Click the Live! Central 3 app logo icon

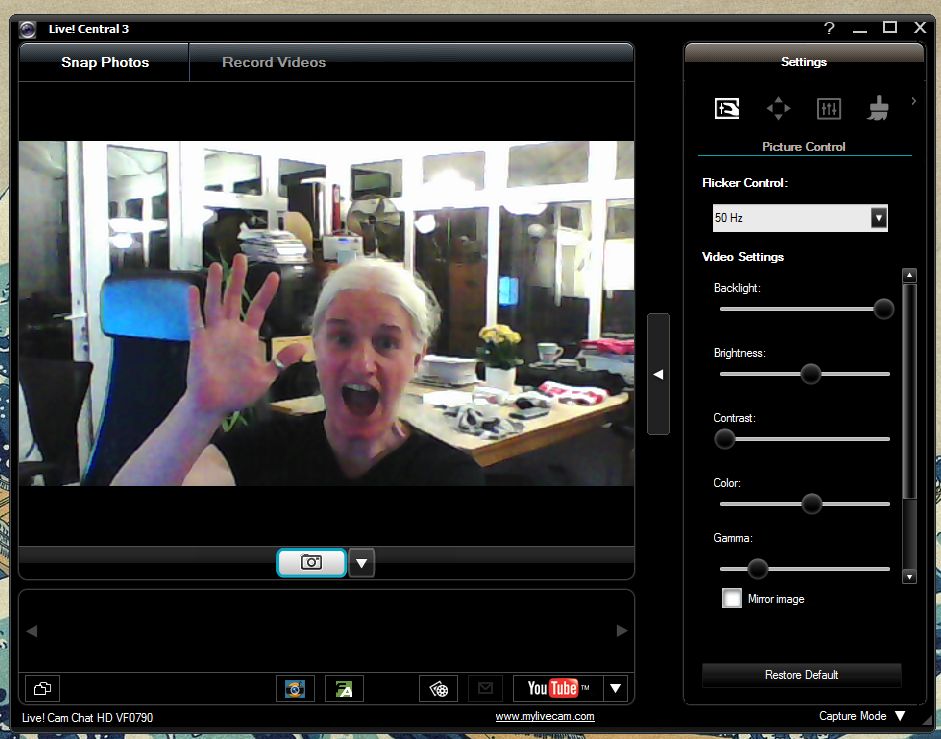coord(28,29)
